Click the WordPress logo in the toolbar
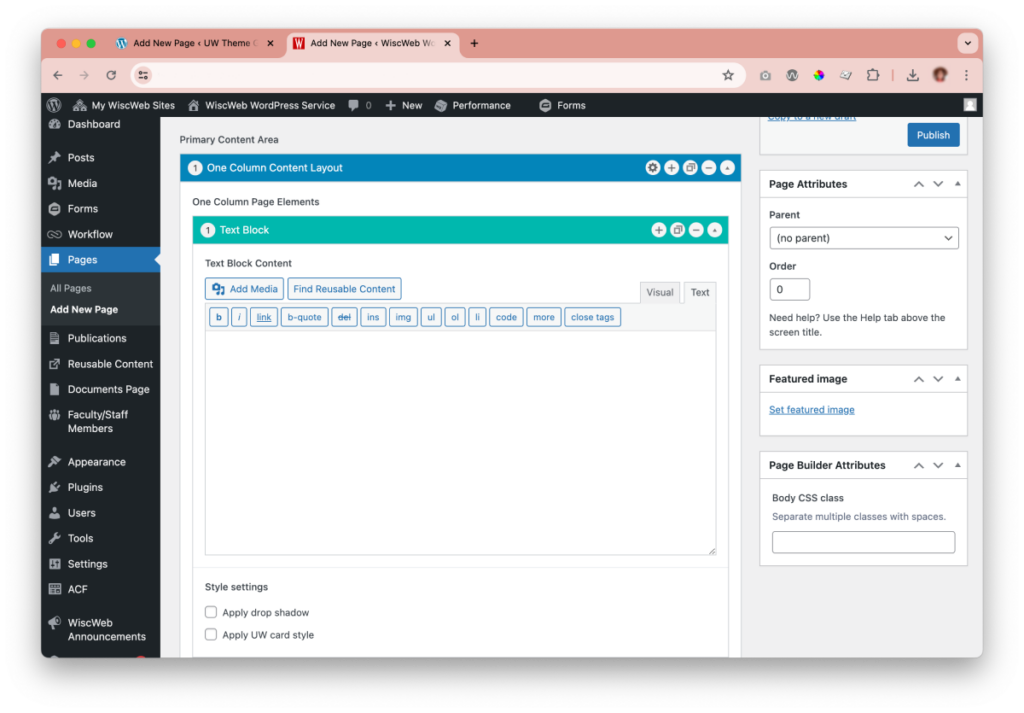The image size is (1024, 713). pyautogui.click(x=53, y=105)
